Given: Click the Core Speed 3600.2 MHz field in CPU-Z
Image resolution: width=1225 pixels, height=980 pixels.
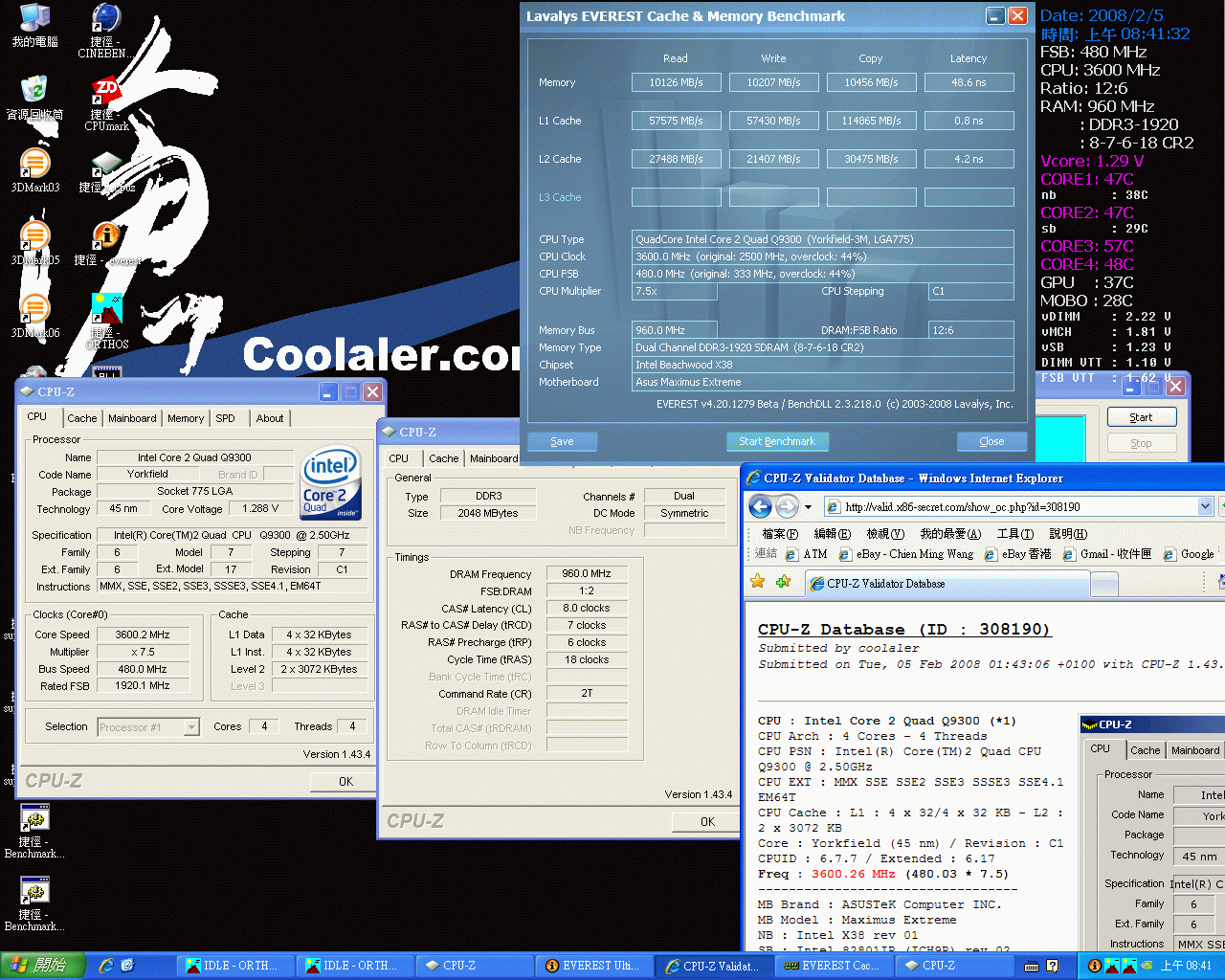Looking at the screenshot, I should point(143,635).
